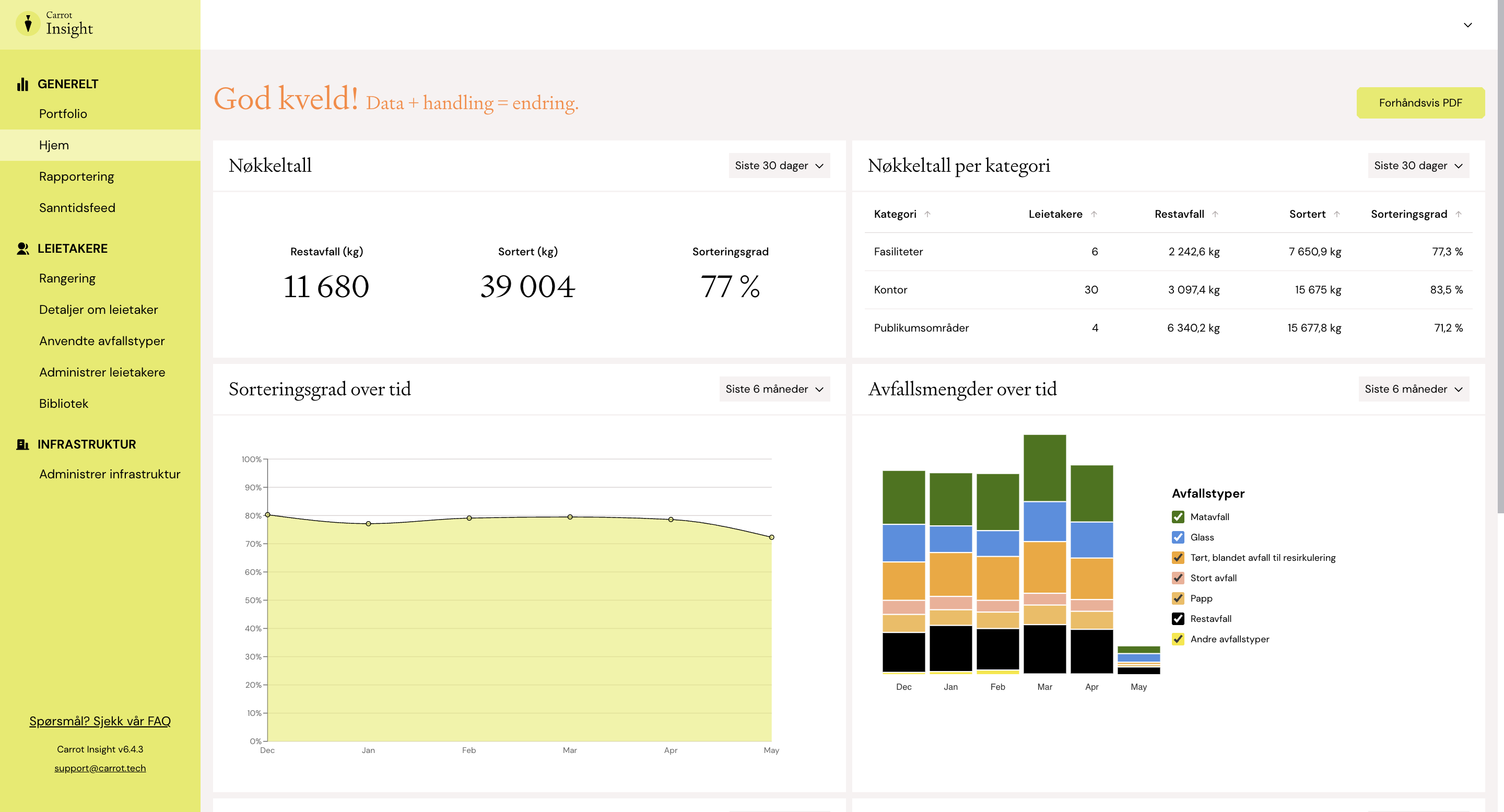This screenshot has height=812, width=1504.
Task: Open the Spørsmål? Sjekk vår FAQ link
Action: 100,721
